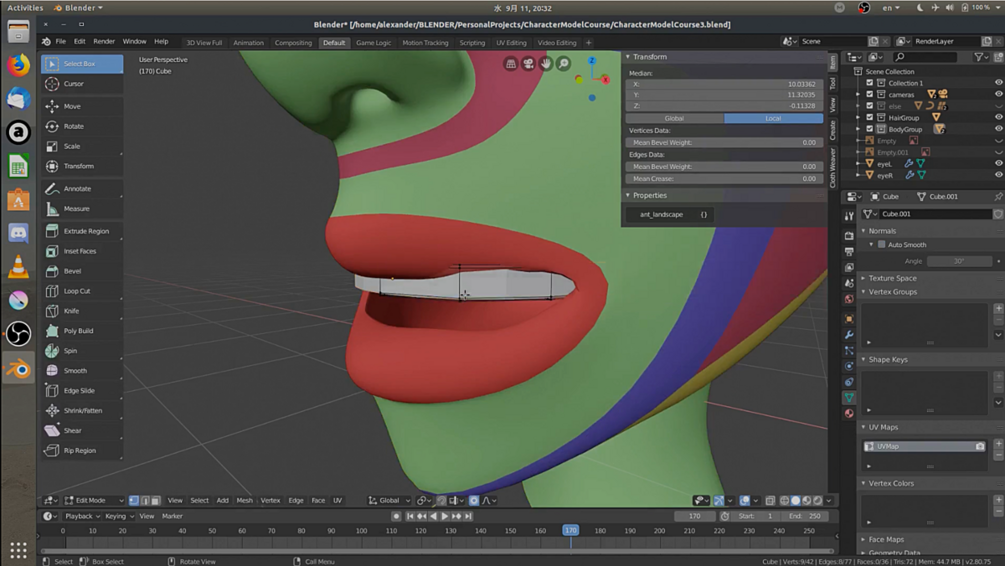Screen dimensions: 1005x566
Task: Collapse the Properties panel section
Action: (x=627, y=195)
